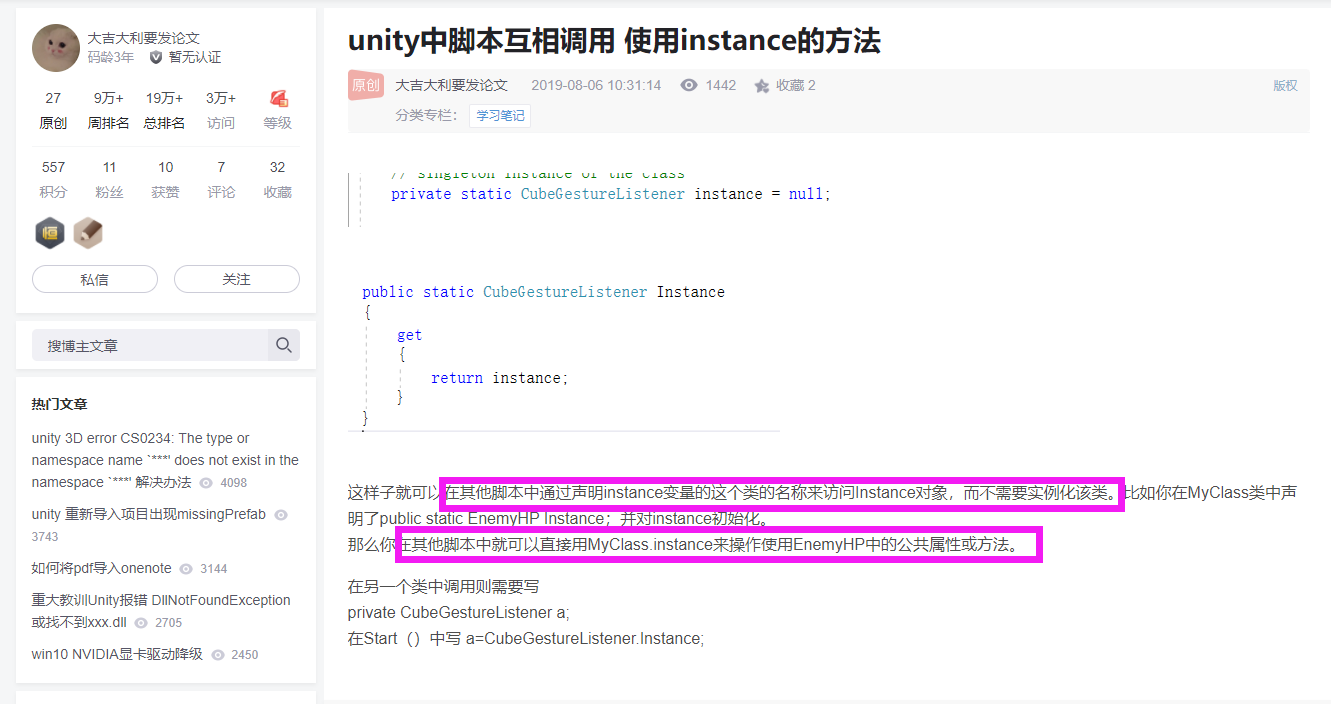
Task: Click the 关注 follow button
Action: pyautogui.click(x=237, y=279)
